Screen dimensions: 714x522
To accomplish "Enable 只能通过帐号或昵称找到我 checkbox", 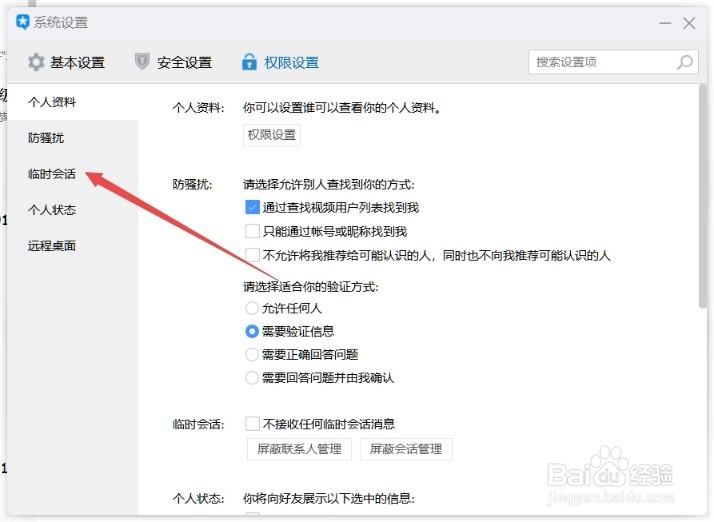I will point(252,231).
